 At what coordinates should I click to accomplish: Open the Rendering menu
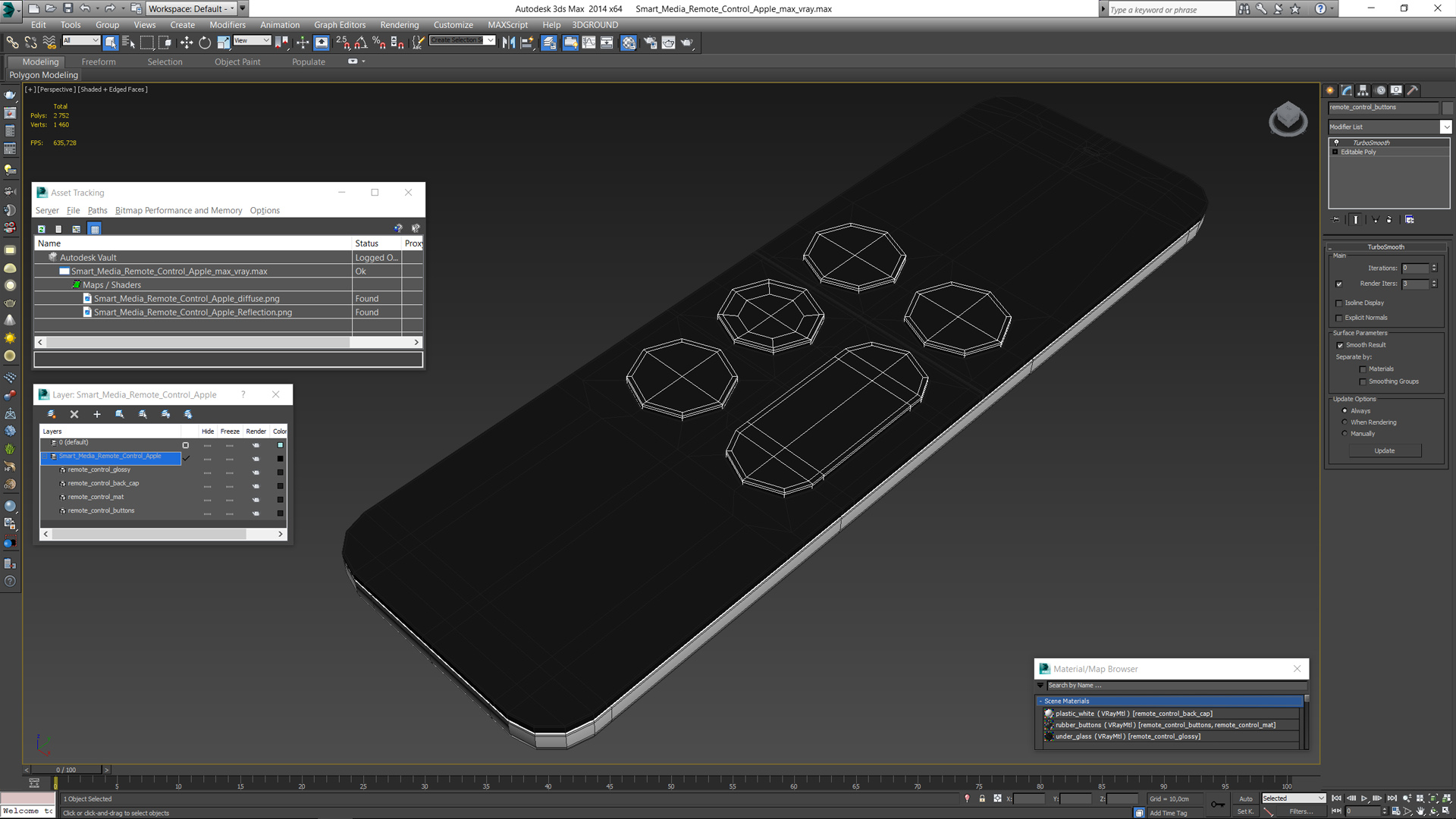399,25
